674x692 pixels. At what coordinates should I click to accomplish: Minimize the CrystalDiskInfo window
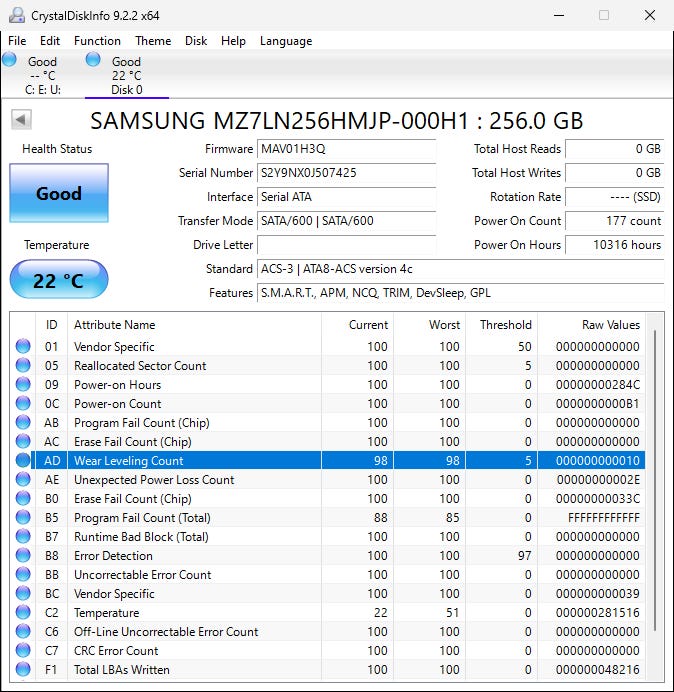559,15
